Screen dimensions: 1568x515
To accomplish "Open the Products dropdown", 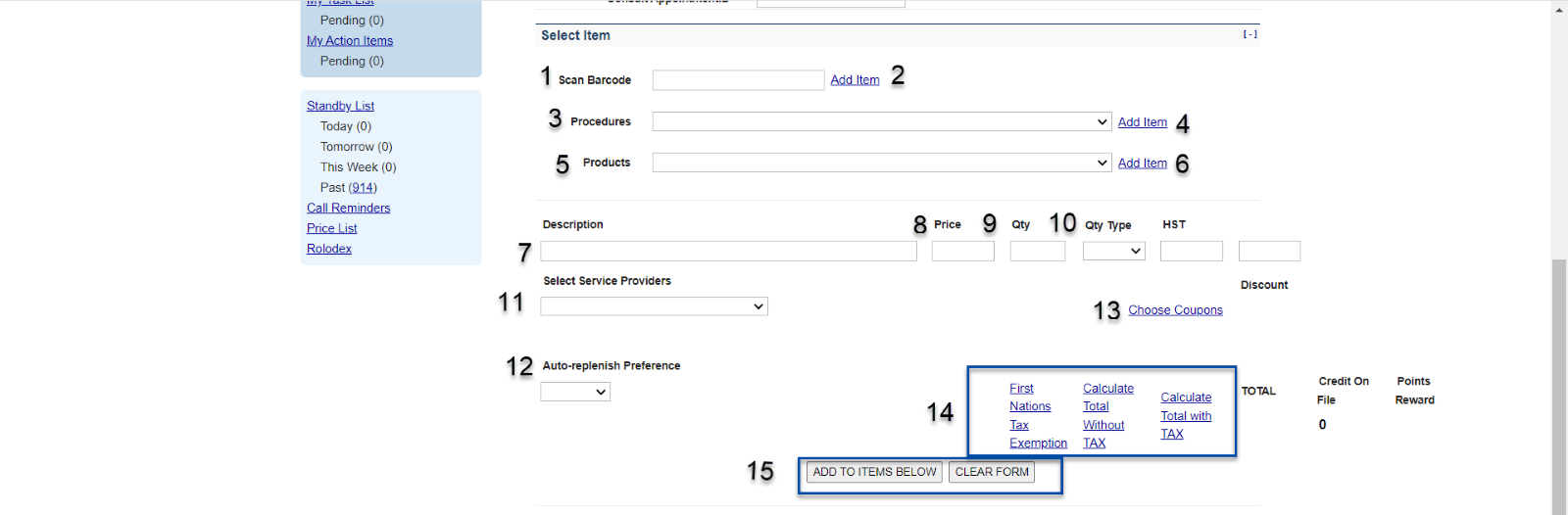I will tap(881, 164).
